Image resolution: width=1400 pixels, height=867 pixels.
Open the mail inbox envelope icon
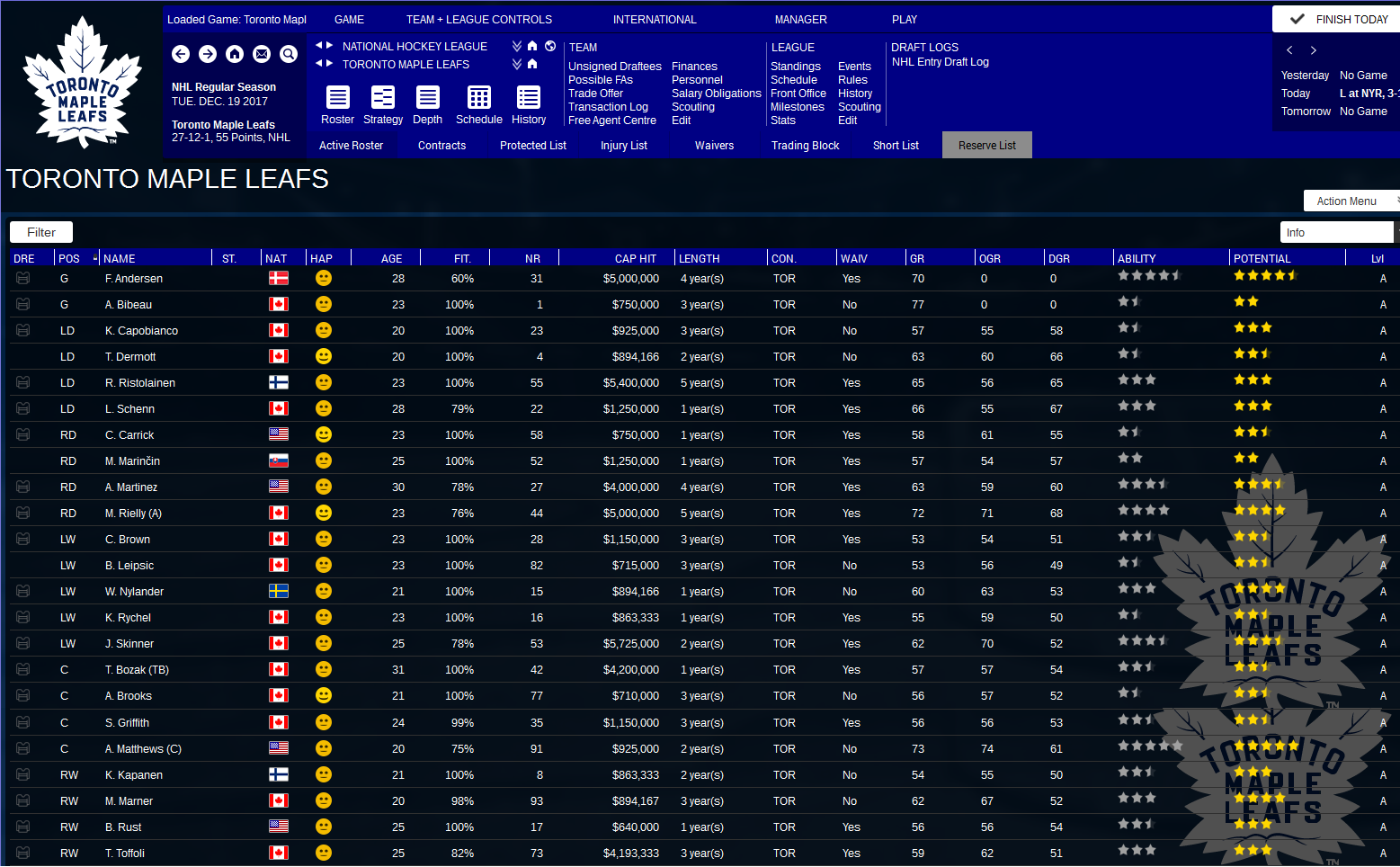point(262,54)
